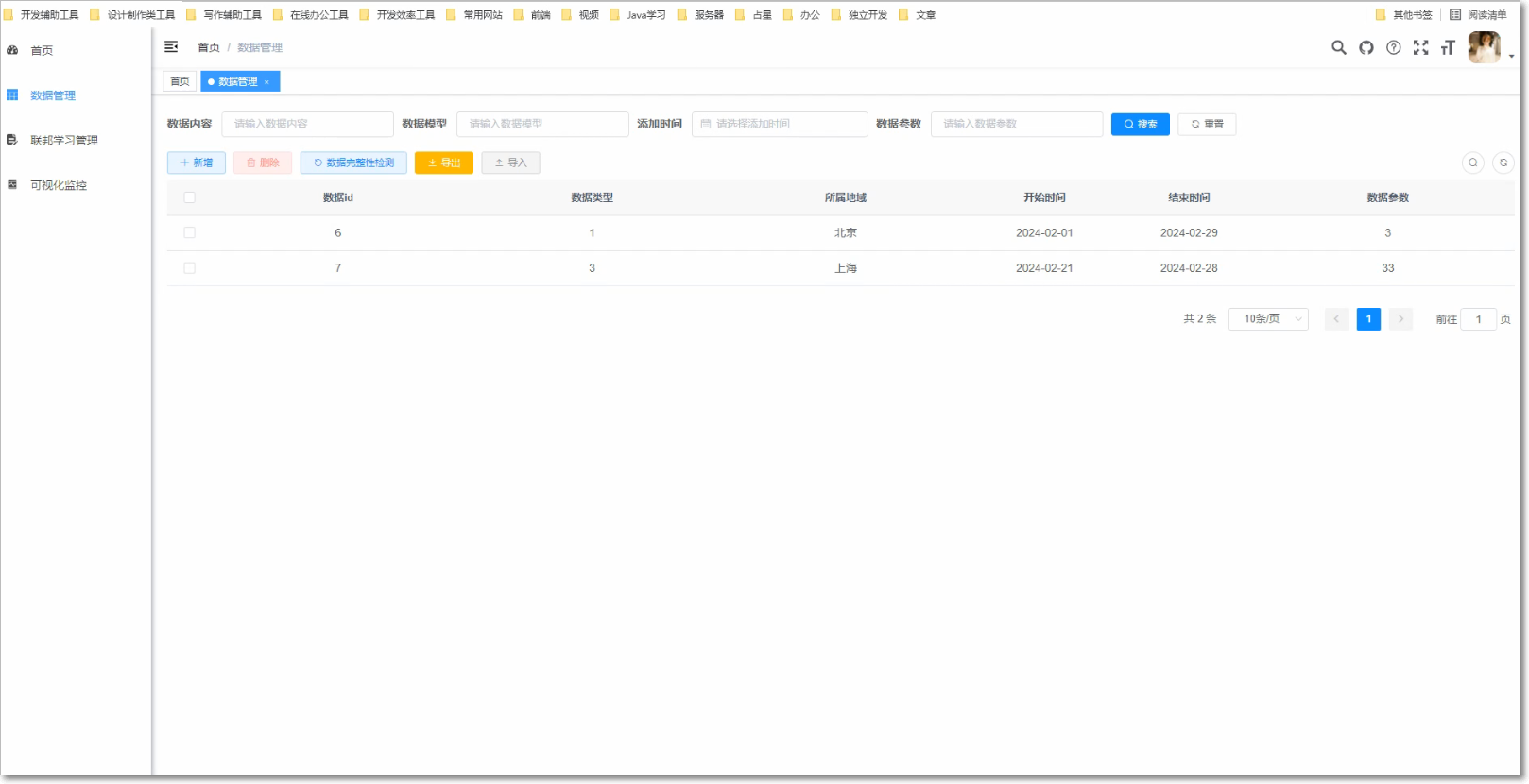The image size is (1529, 784).
Task: Click the 删除 button
Action: pyautogui.click(x=263, y=162)
